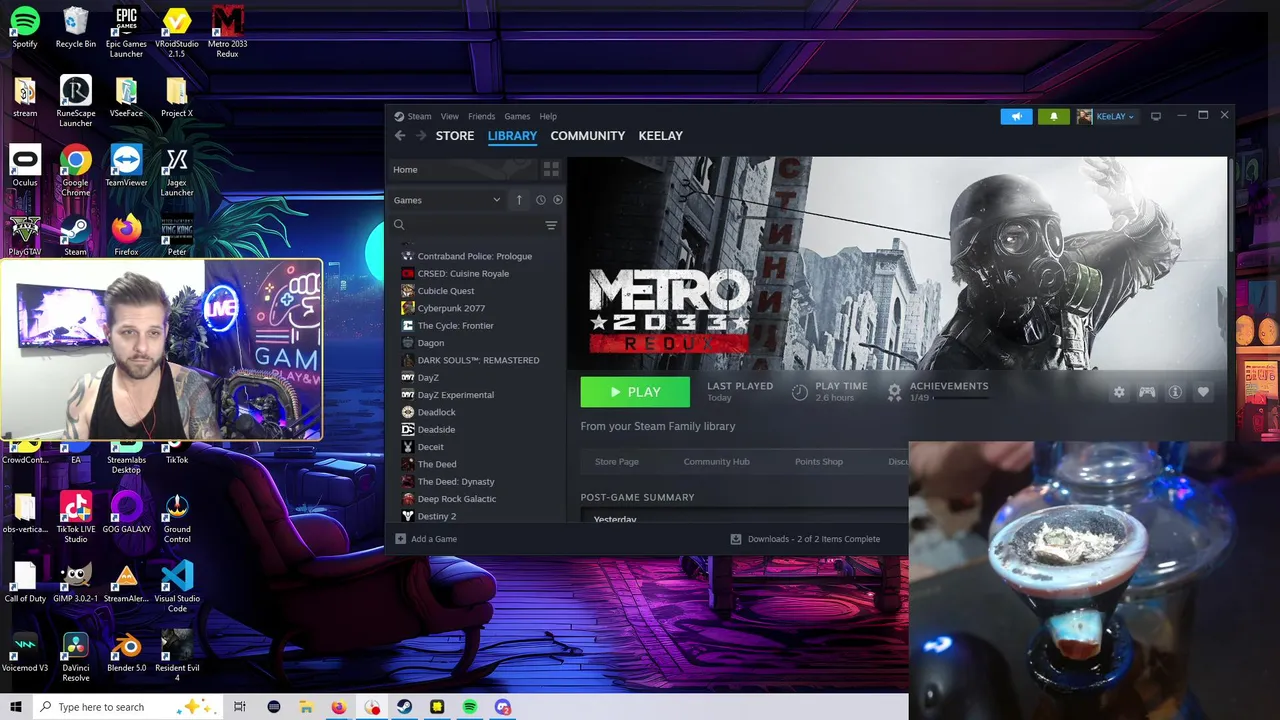Open GOG GALAXY desktop icon
1280x720 pixels.
(126, 512)
